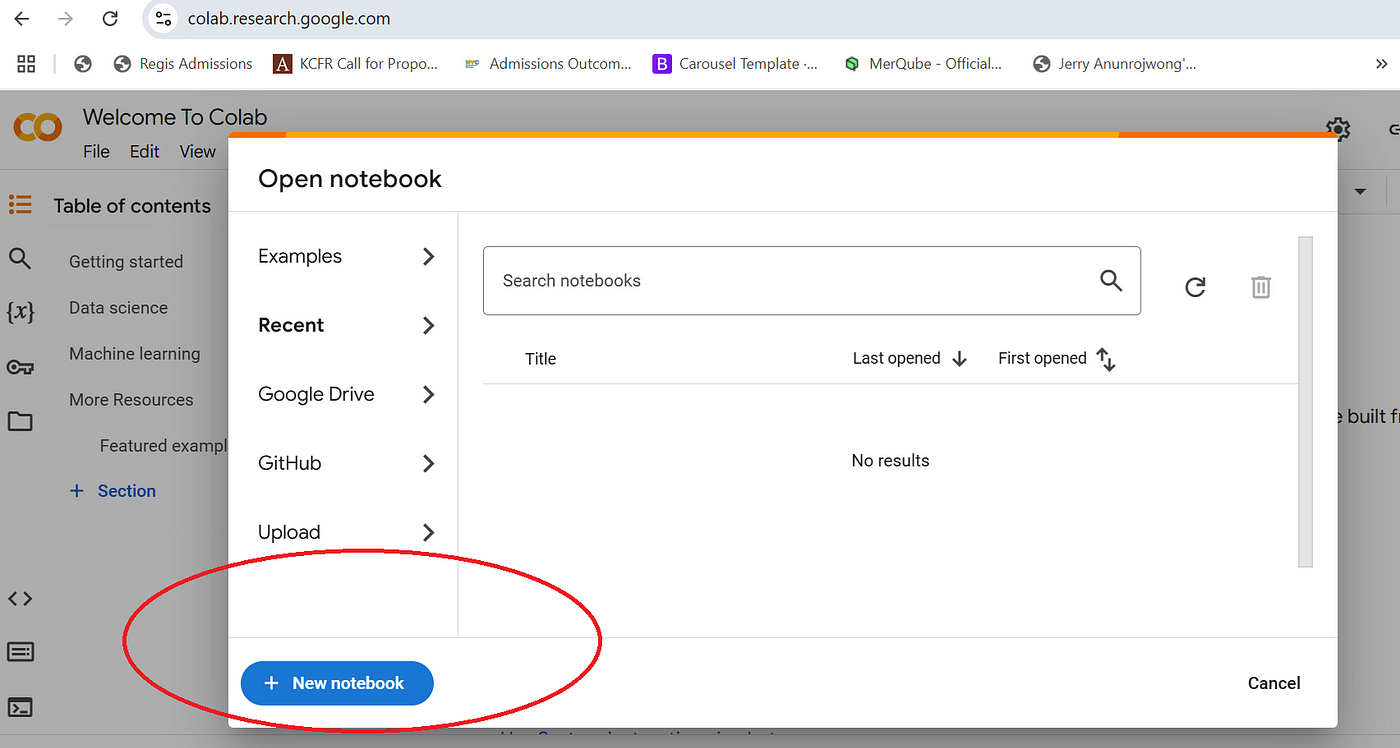
Task: Open the variables {x} sidebar icon
Action: point(20,312)
